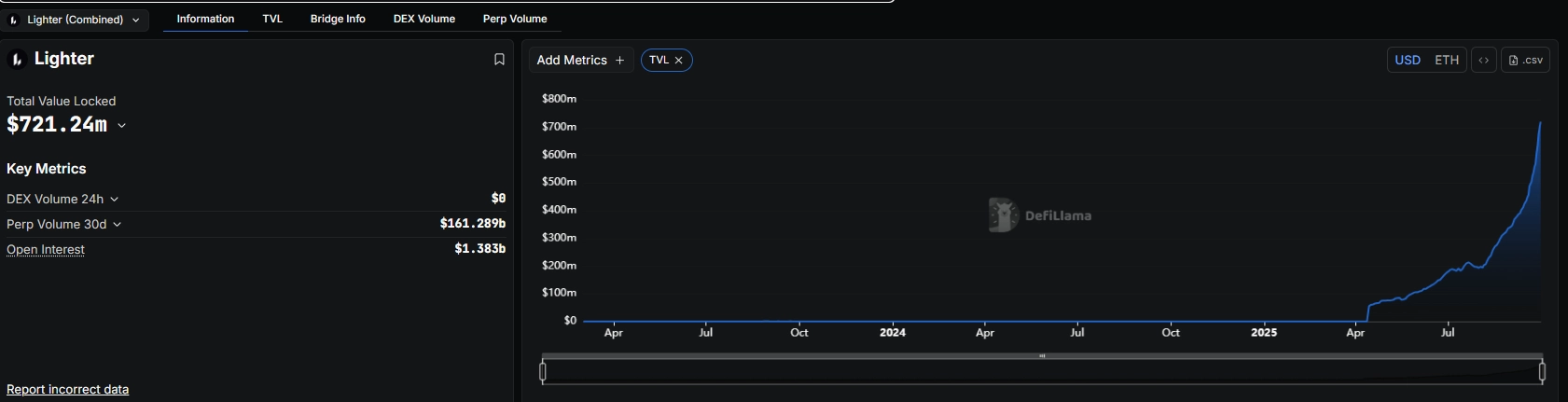
Task: Open the Bridge Info tab
Action: [x=338, y=19]
